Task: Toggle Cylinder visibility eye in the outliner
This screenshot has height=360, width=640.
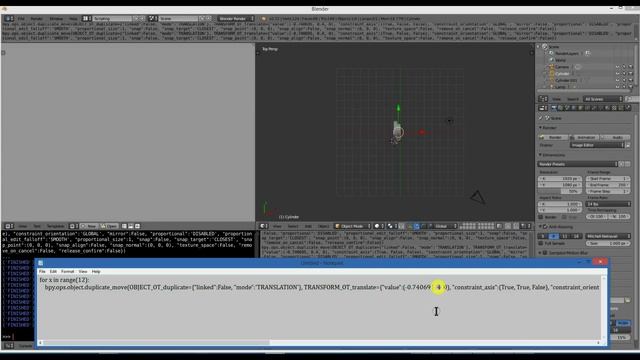Action: click(x=618, y=74)
